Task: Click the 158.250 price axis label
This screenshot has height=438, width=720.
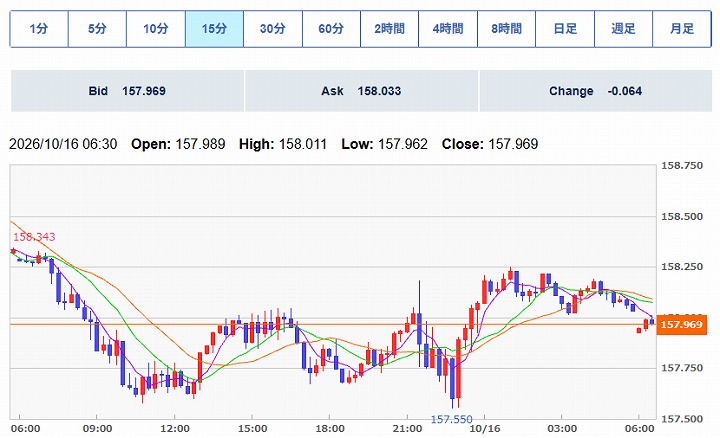Action: tap(681, 267)
